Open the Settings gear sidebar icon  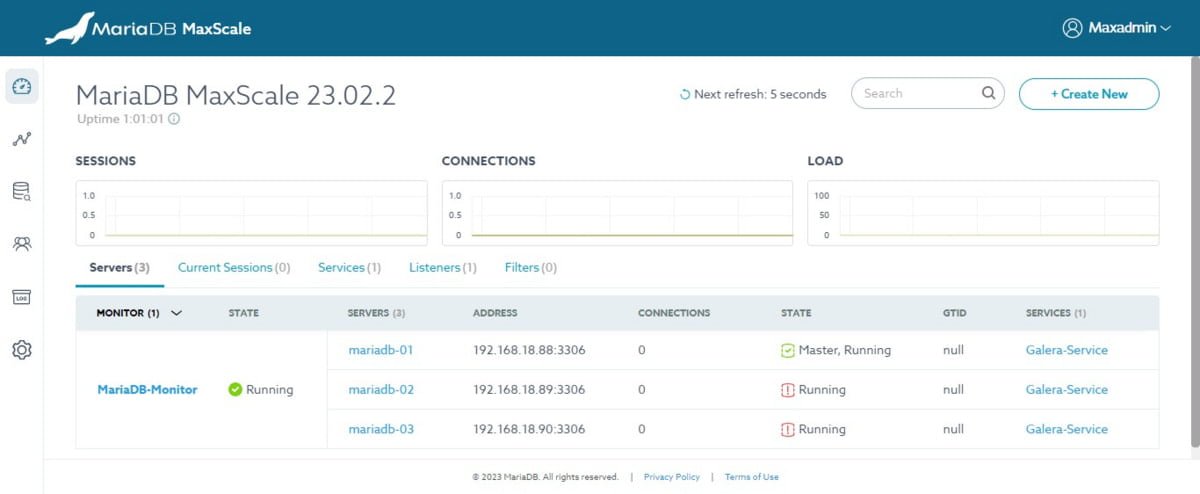click(x=22, y=350)
